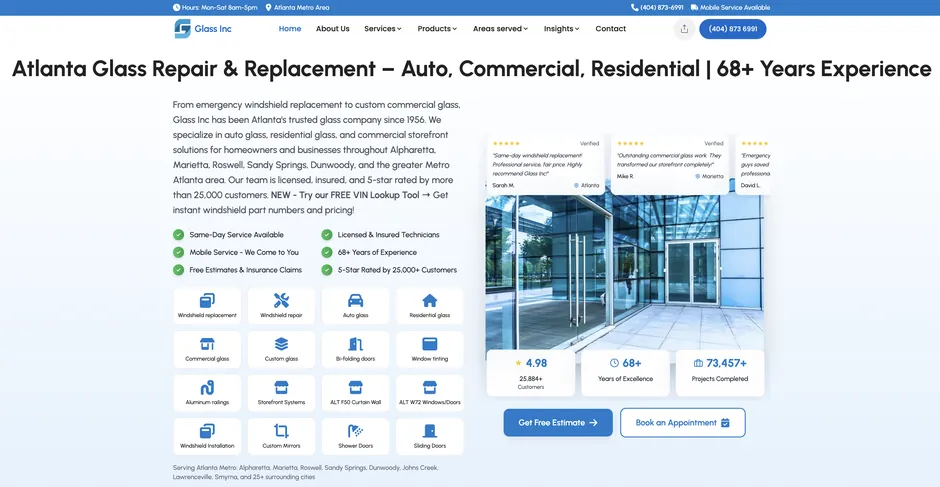Viewport: 940px width, 487px height.
Task: Open the Shower Doors icon
Action: (x=355, y=431)
